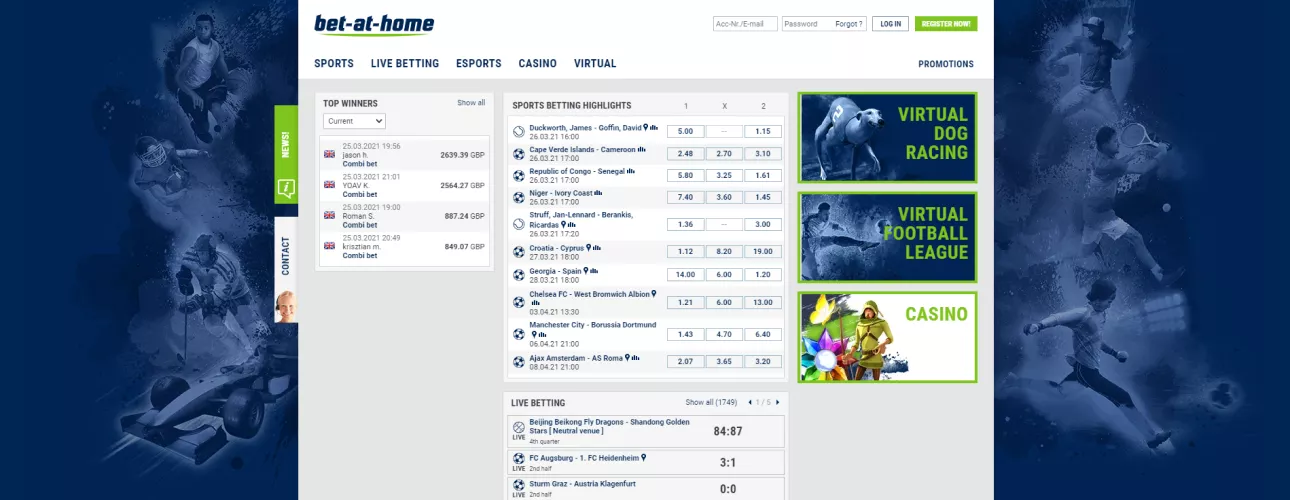Open the Live Betting menu
This screenshot has height=500, width=1290.
(405, 63)
